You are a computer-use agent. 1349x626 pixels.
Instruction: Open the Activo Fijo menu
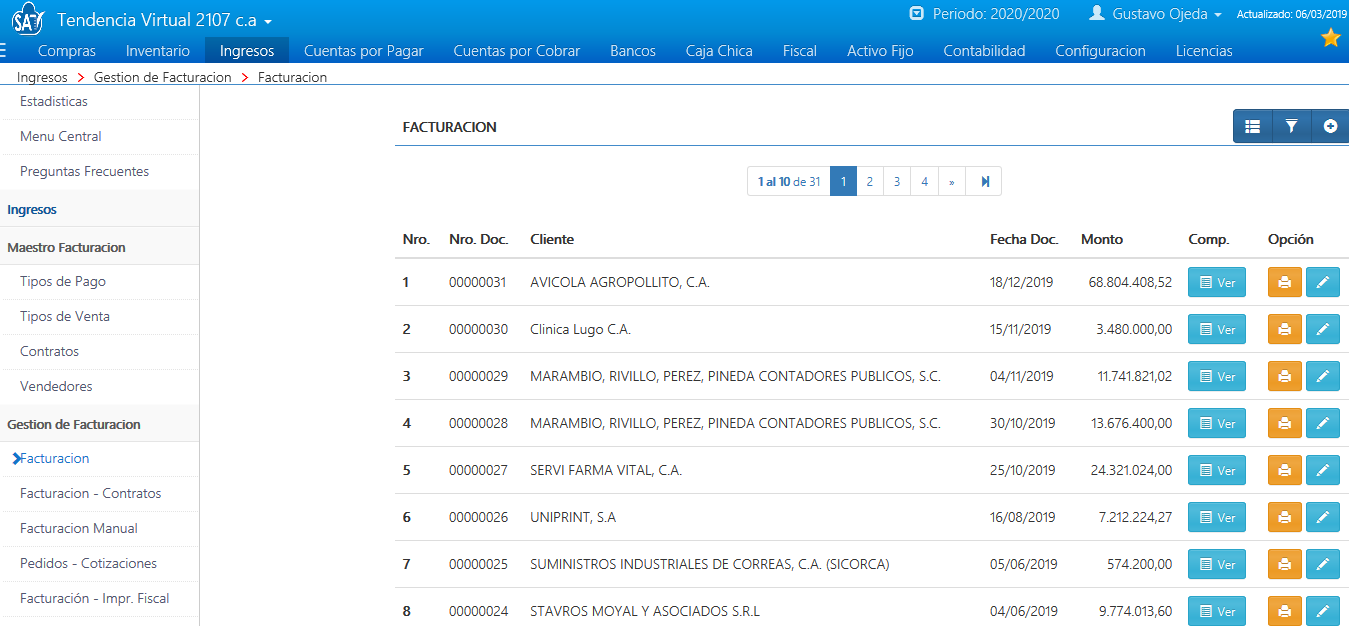(x=880, y=51)
